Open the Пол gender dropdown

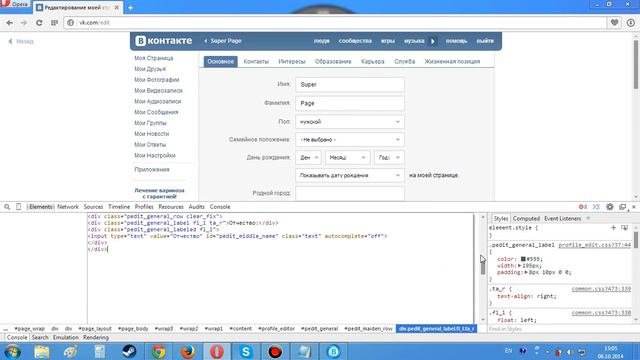350,122
